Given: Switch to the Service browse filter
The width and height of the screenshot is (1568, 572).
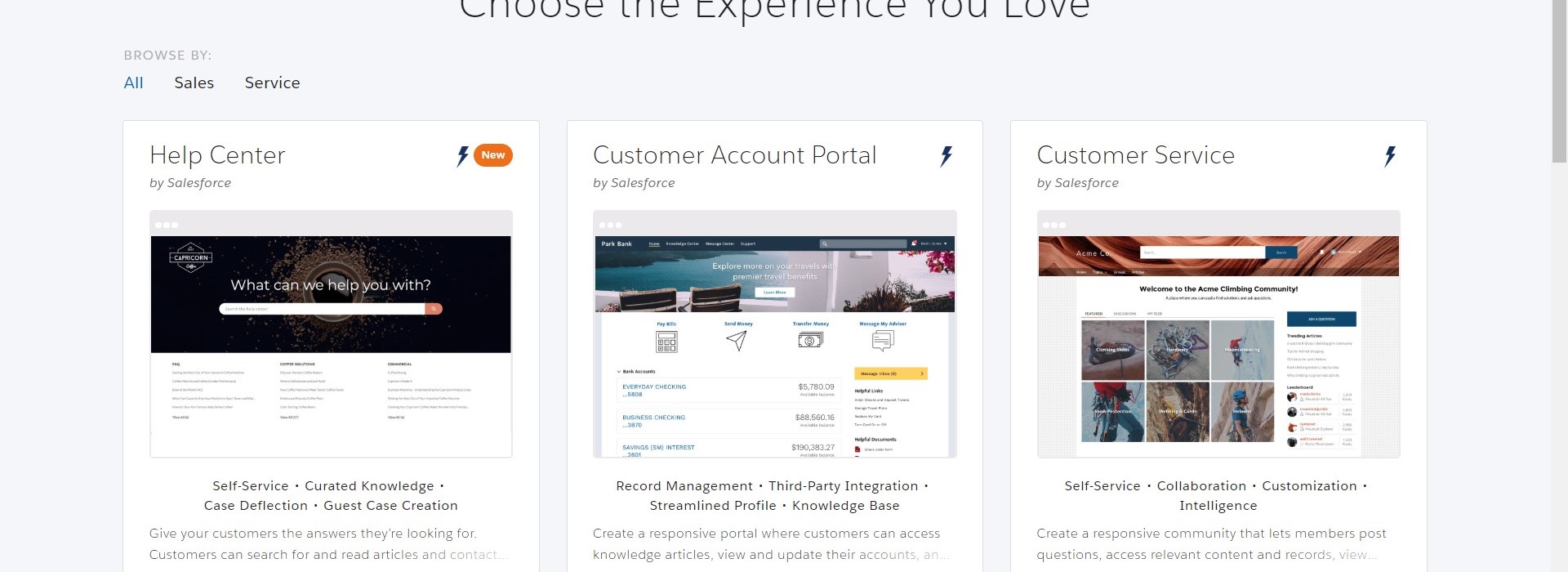Looking at the screenshot, I should 272,83.
